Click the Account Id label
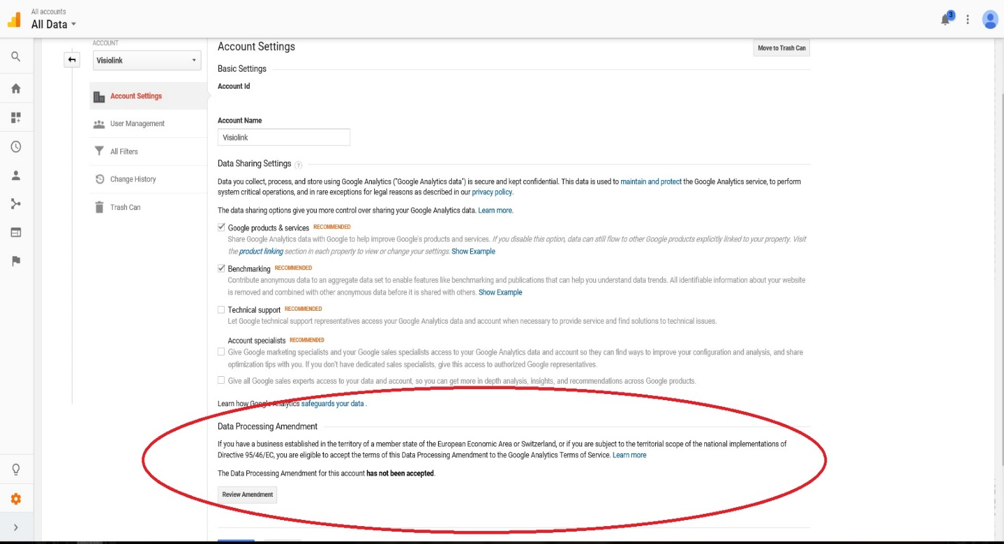 234,86
